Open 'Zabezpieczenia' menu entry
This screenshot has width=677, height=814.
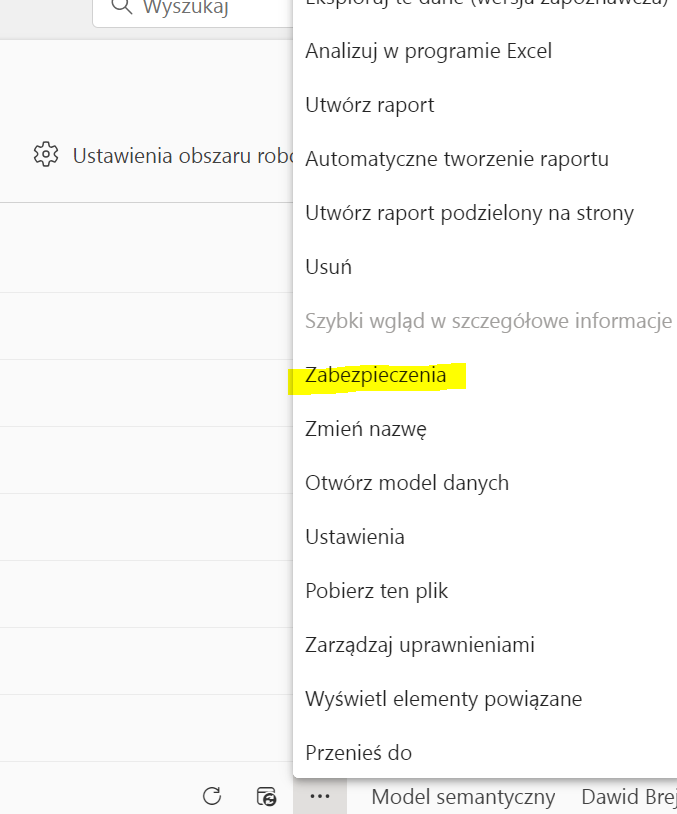point(375,376)
